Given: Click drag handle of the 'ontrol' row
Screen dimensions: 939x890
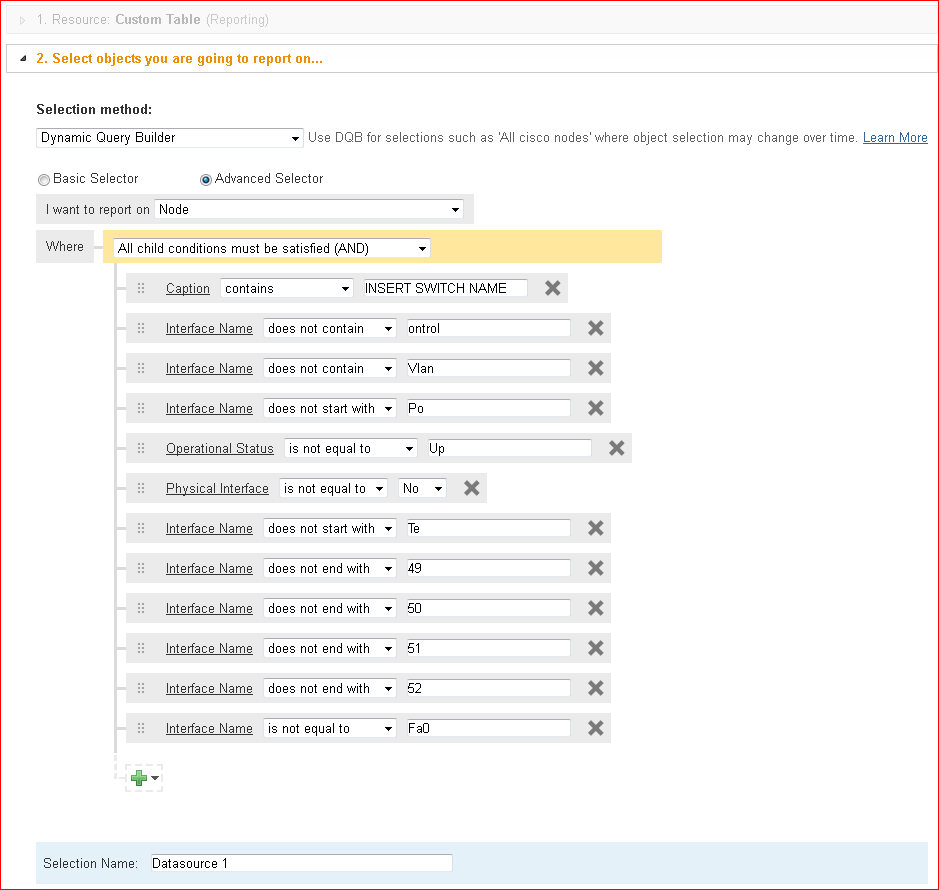Looking at the screenshot, I should [141, 328].
